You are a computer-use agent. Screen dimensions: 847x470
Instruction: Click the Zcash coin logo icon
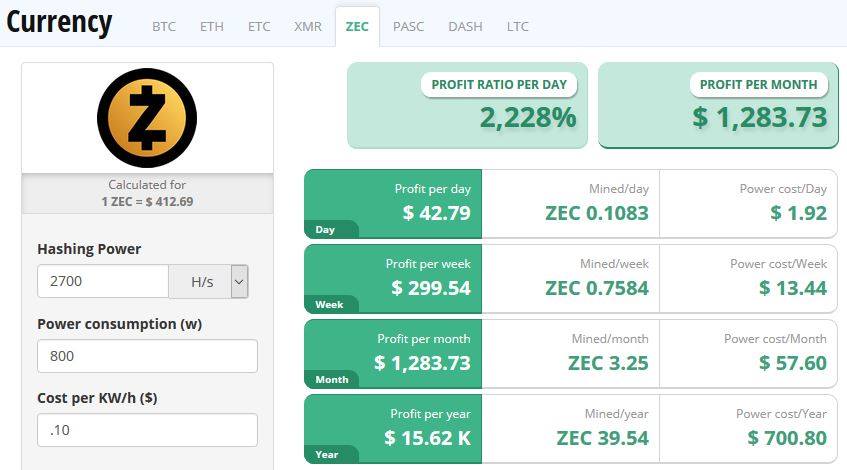point(147,118)
